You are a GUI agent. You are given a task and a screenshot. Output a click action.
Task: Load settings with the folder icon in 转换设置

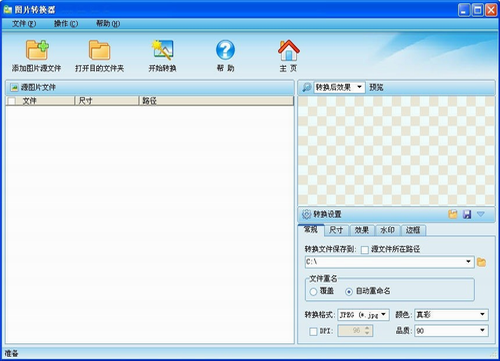tap(453, 214)
